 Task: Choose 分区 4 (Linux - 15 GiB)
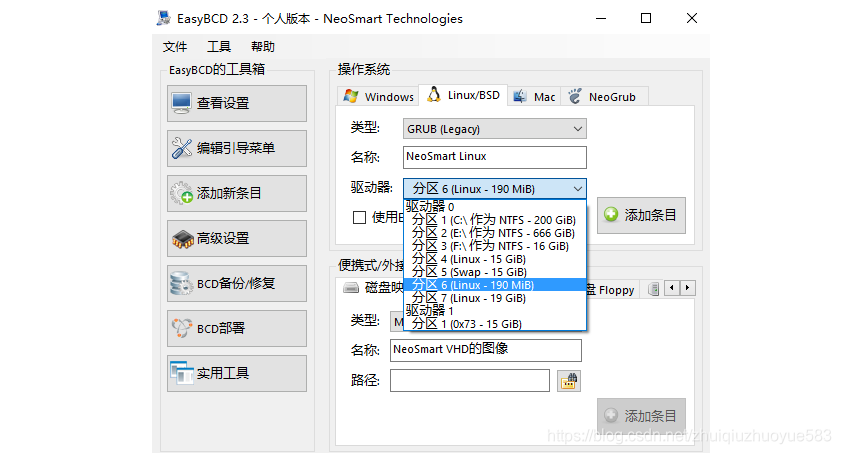click(x=494, y=259)
